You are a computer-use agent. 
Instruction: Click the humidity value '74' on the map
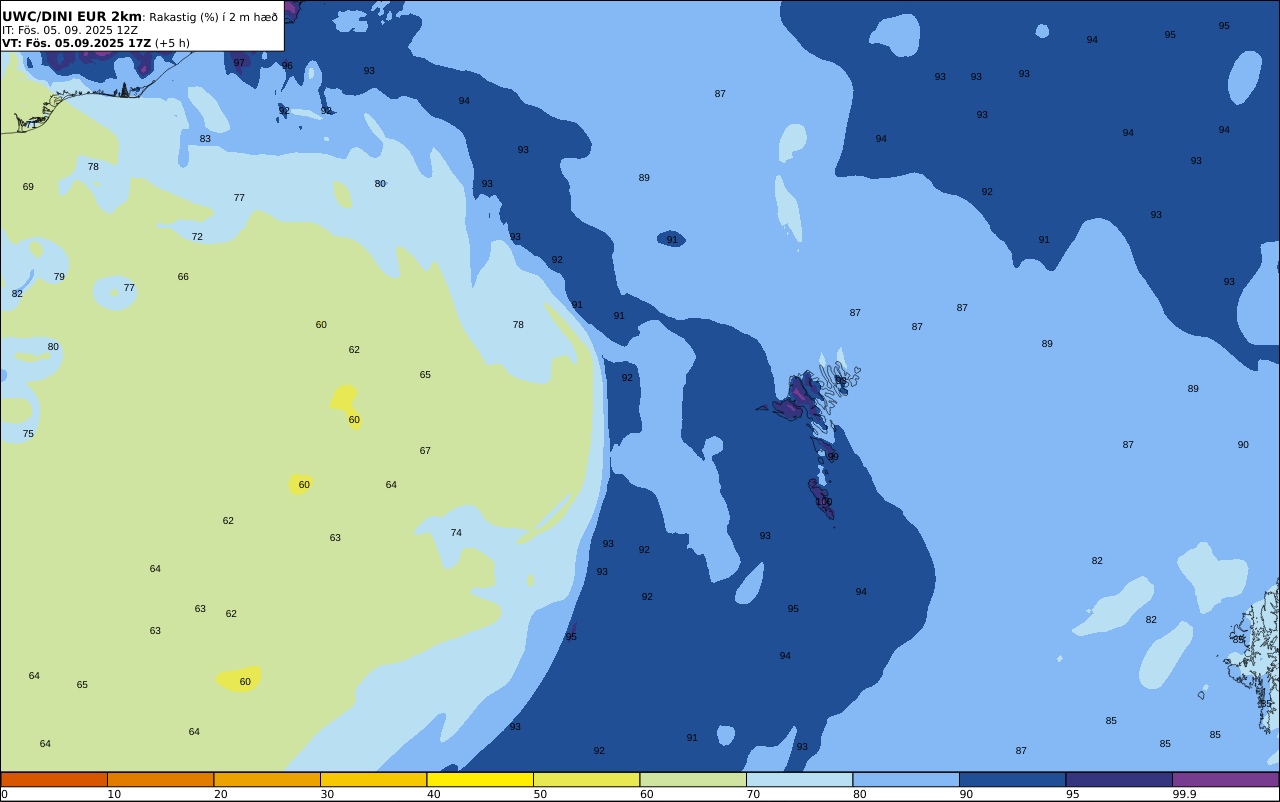point(456,533)
